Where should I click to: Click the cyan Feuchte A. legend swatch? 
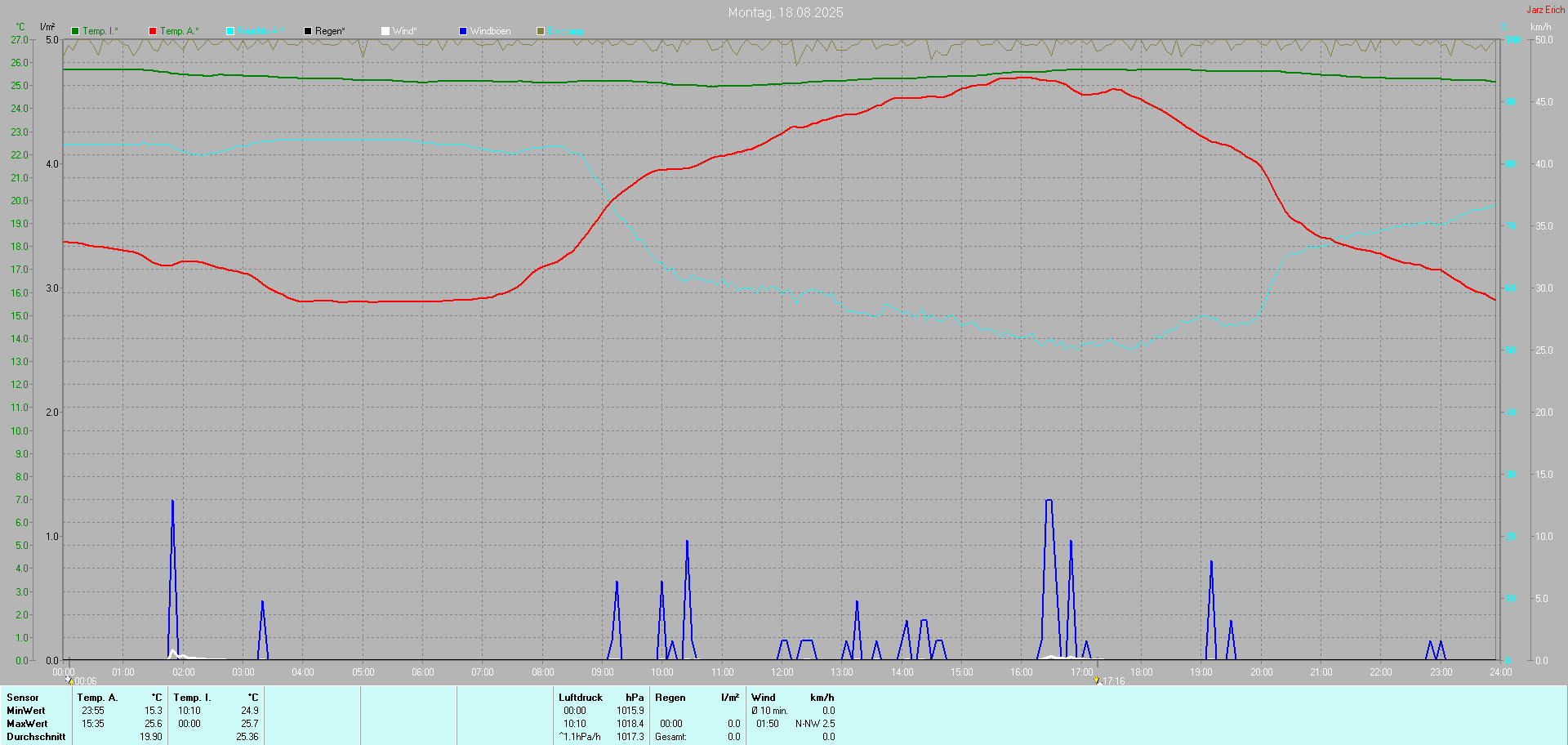[x=230, y=31]
